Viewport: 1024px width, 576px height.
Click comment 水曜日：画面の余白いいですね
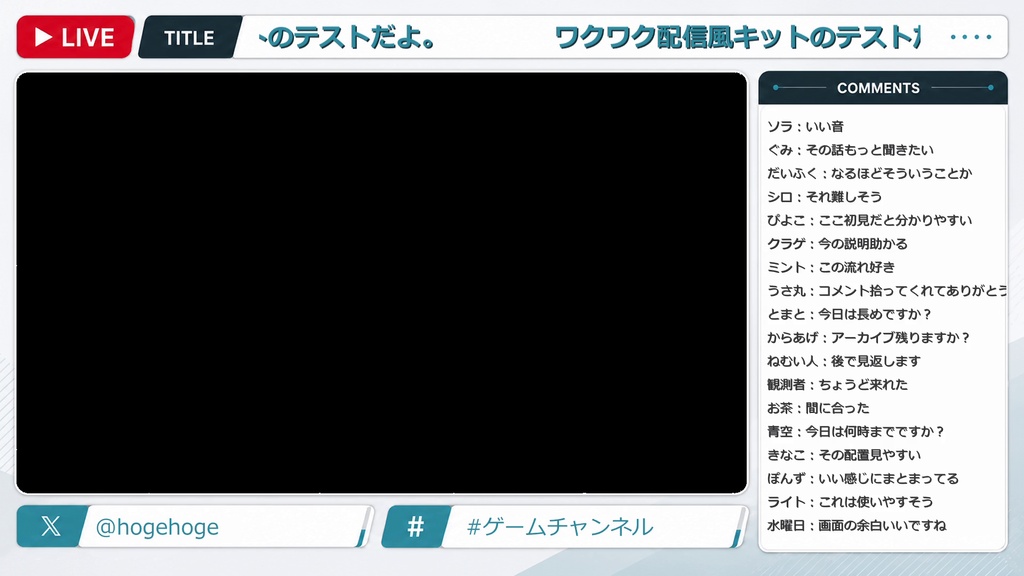coord(856,526)
